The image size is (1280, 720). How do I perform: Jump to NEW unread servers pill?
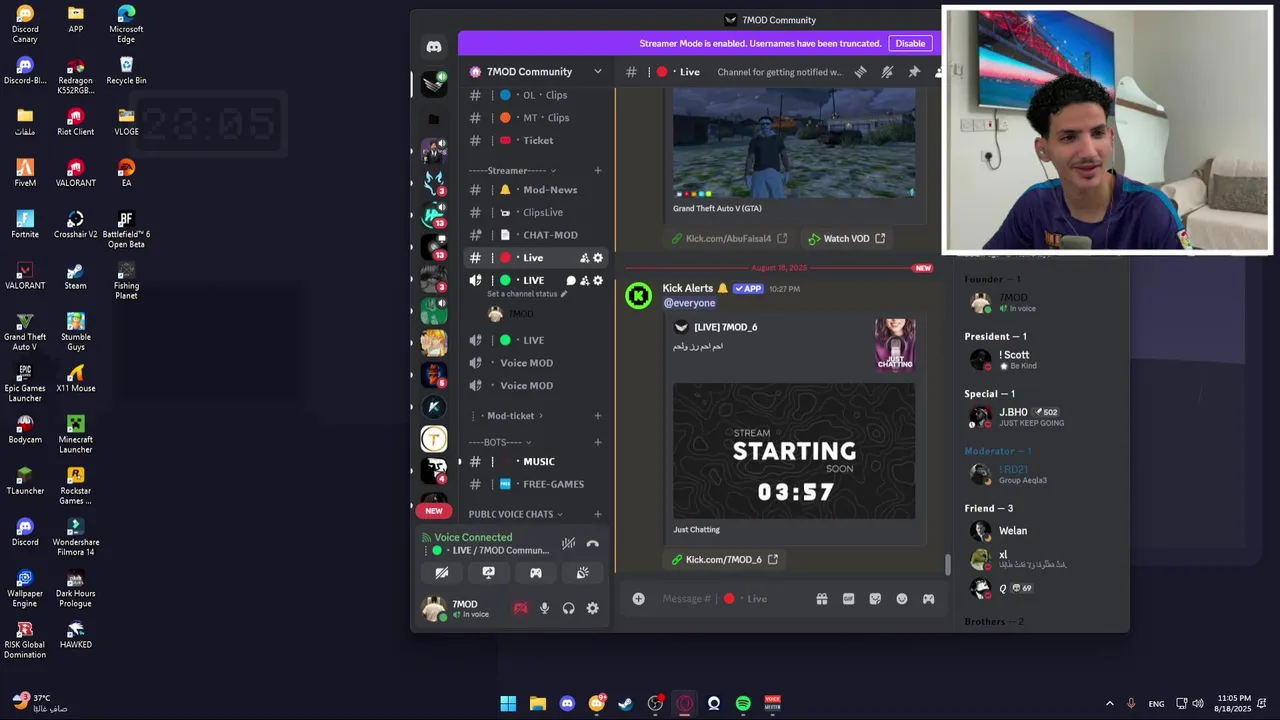(x=434, y=511)
